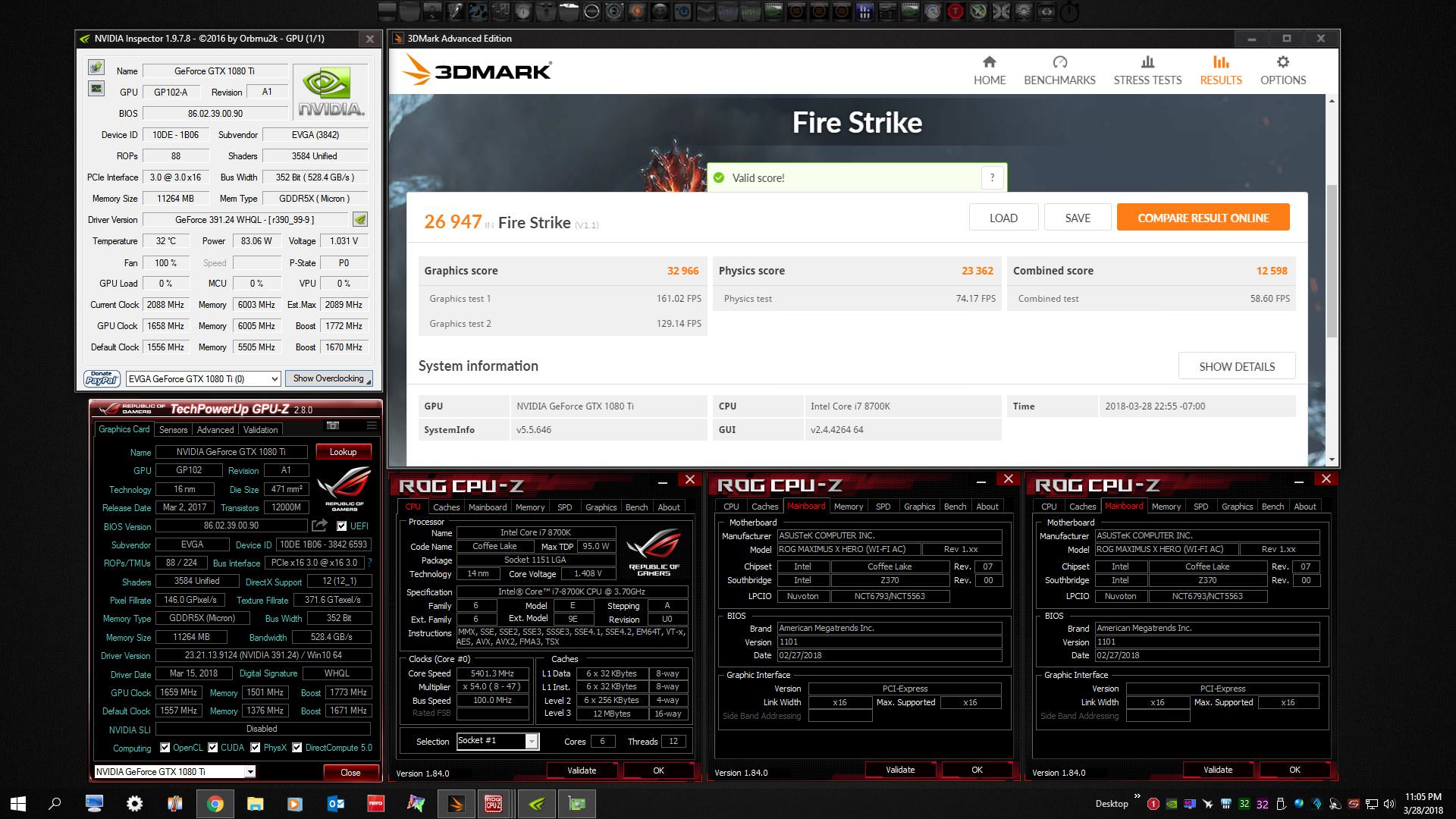1456x819 pixels.
Task: Go to STRESS TESTS in 3DMark
Action: coord(1147,71)
